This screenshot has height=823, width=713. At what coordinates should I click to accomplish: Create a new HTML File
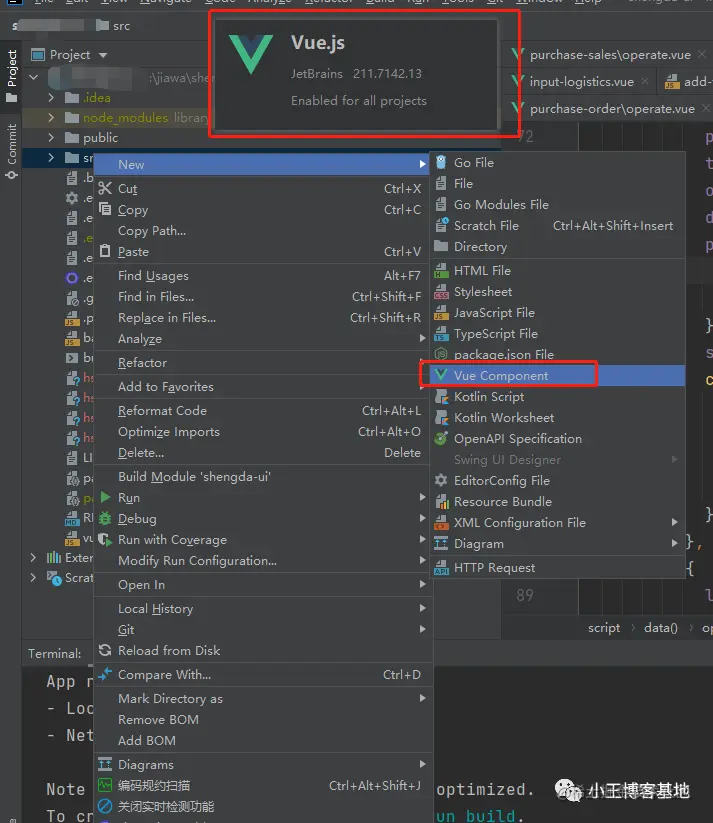pos(558,271)
